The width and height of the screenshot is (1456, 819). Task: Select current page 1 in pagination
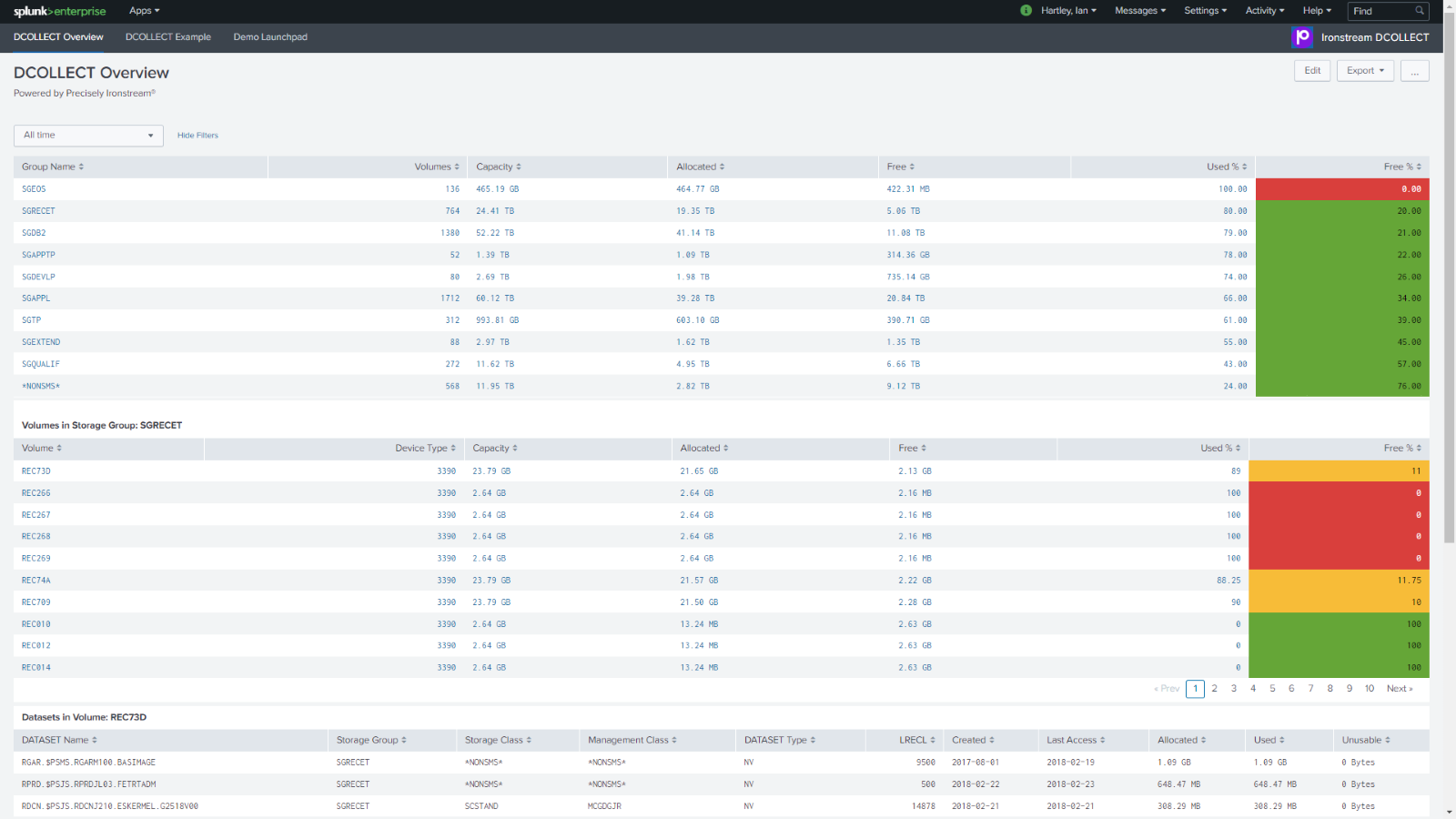1196,689
